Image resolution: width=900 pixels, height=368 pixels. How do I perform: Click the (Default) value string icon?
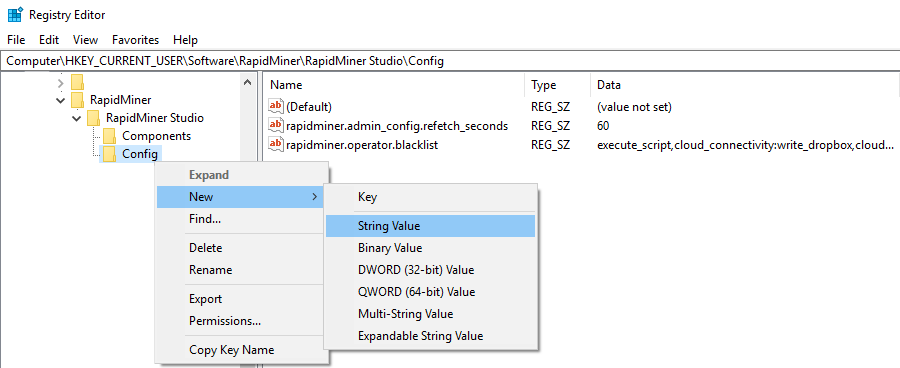click(x=277, y=106)
